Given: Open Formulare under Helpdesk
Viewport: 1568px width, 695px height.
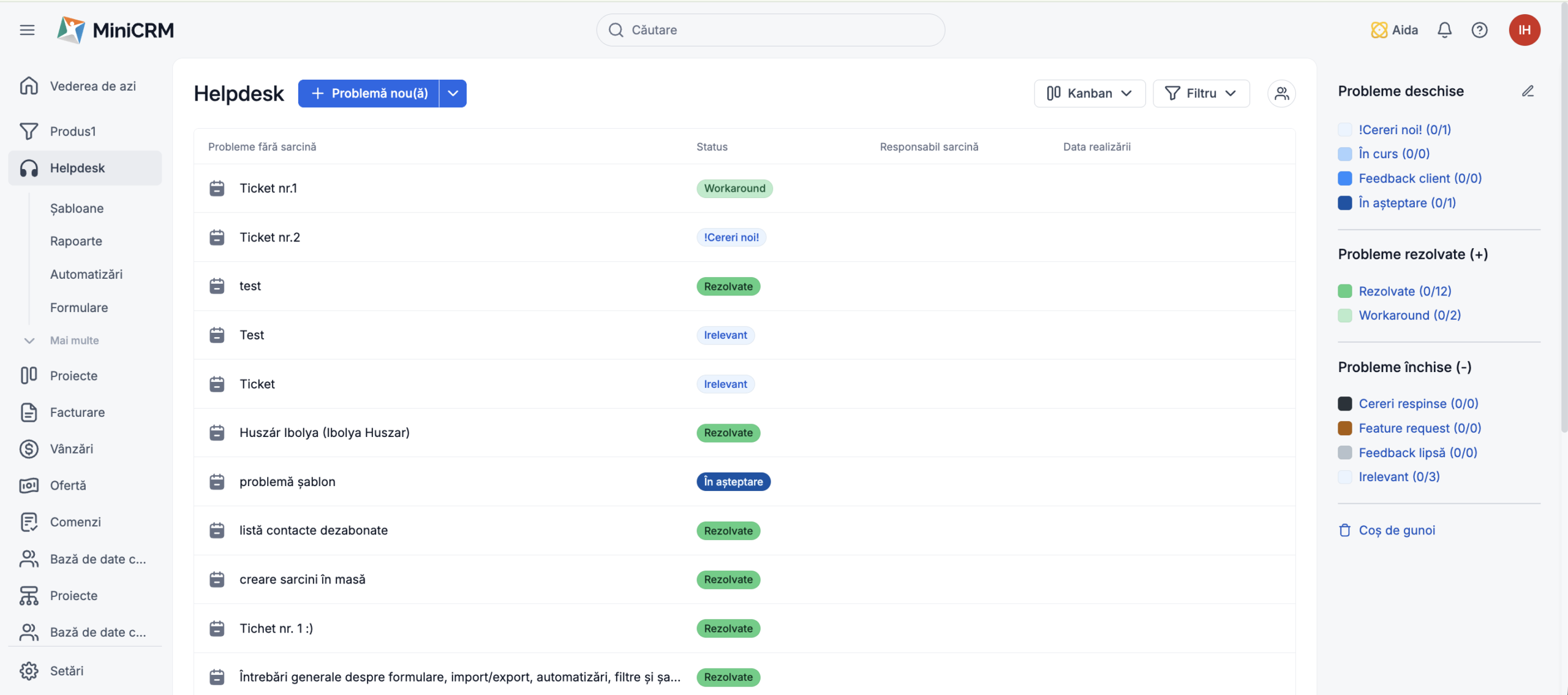Looking at the screenshot, I should (x=79, y=308).
